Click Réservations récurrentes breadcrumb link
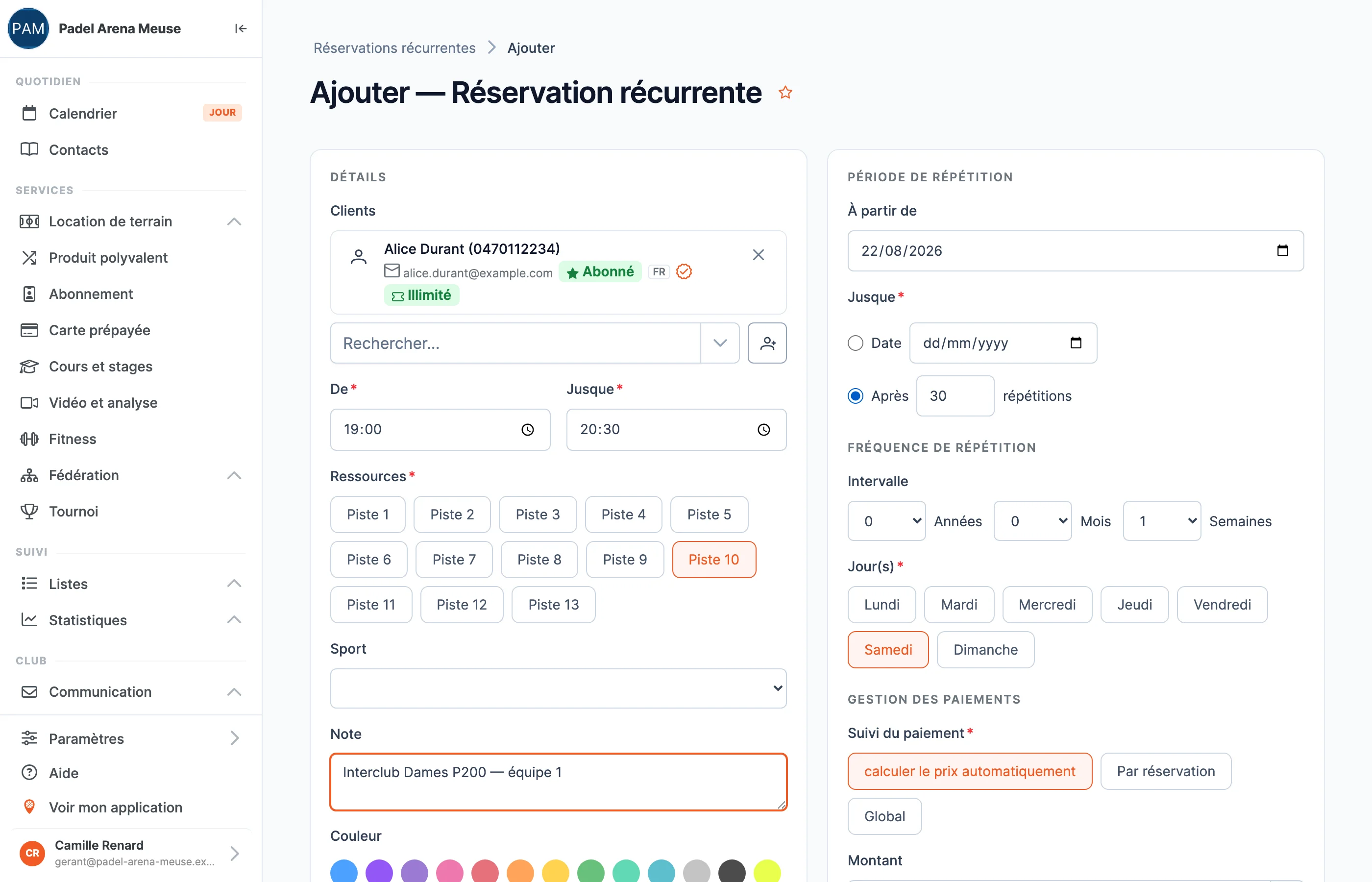The width and height of the screenshot is (1372, 882). click(x=394, y=48)
